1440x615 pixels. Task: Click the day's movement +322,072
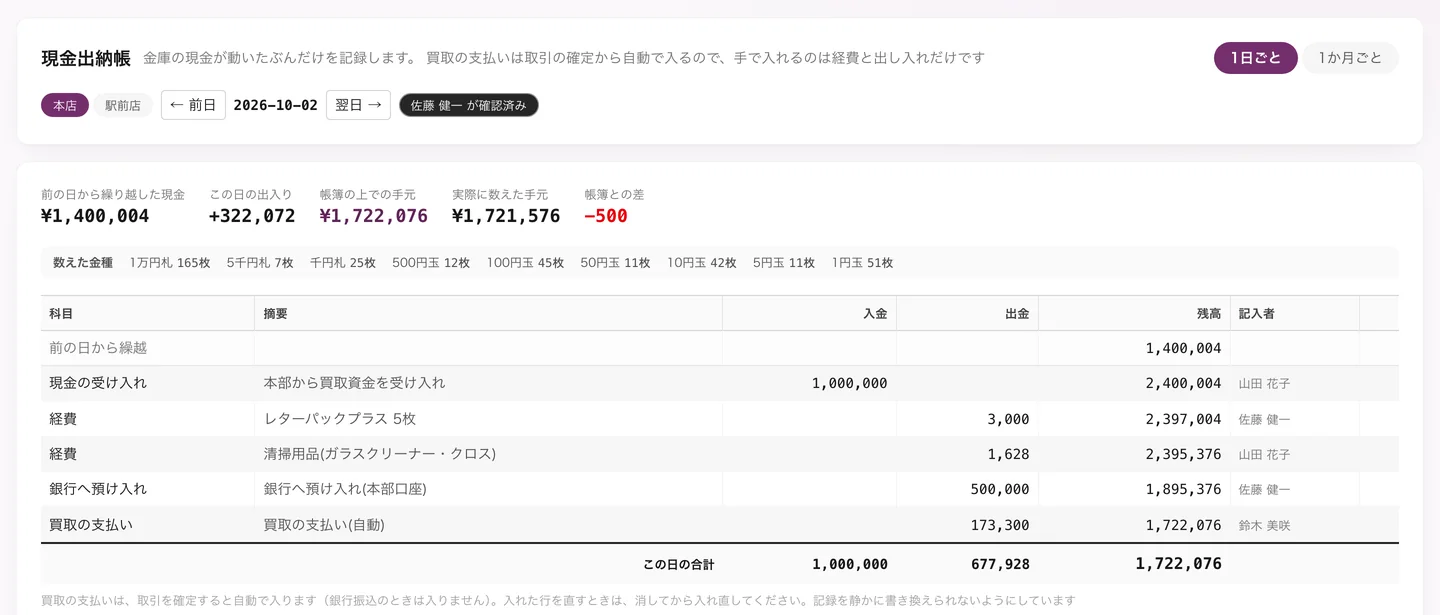point(252,216)
